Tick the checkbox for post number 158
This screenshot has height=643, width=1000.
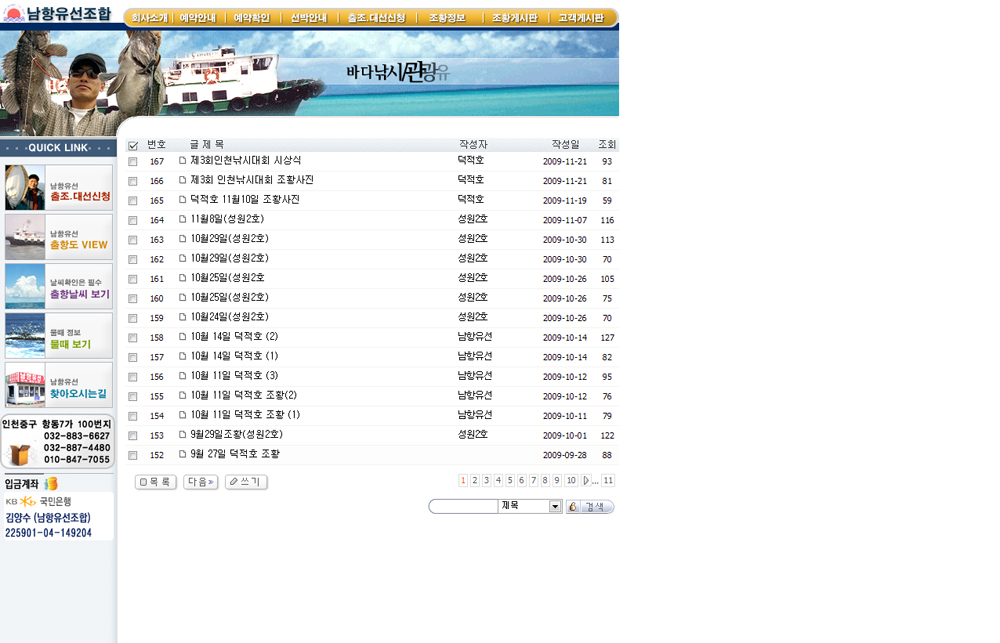[x=133, y=338]
